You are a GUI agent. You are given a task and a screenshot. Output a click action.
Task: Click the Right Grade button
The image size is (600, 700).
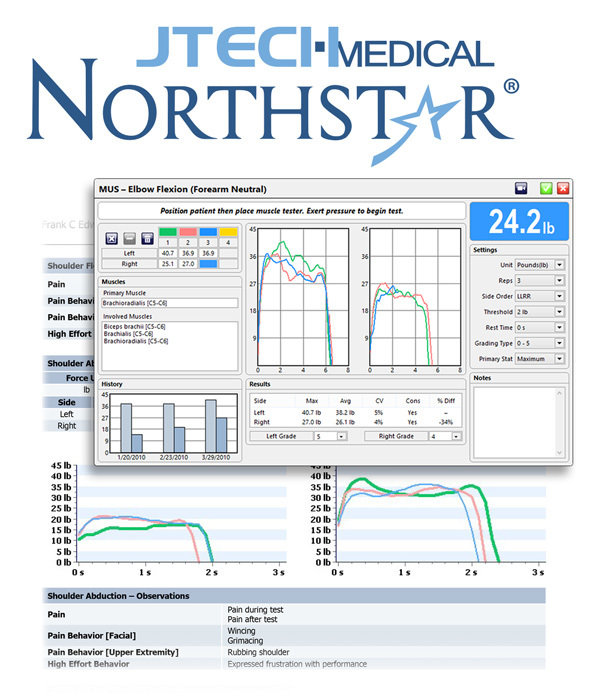396,436
